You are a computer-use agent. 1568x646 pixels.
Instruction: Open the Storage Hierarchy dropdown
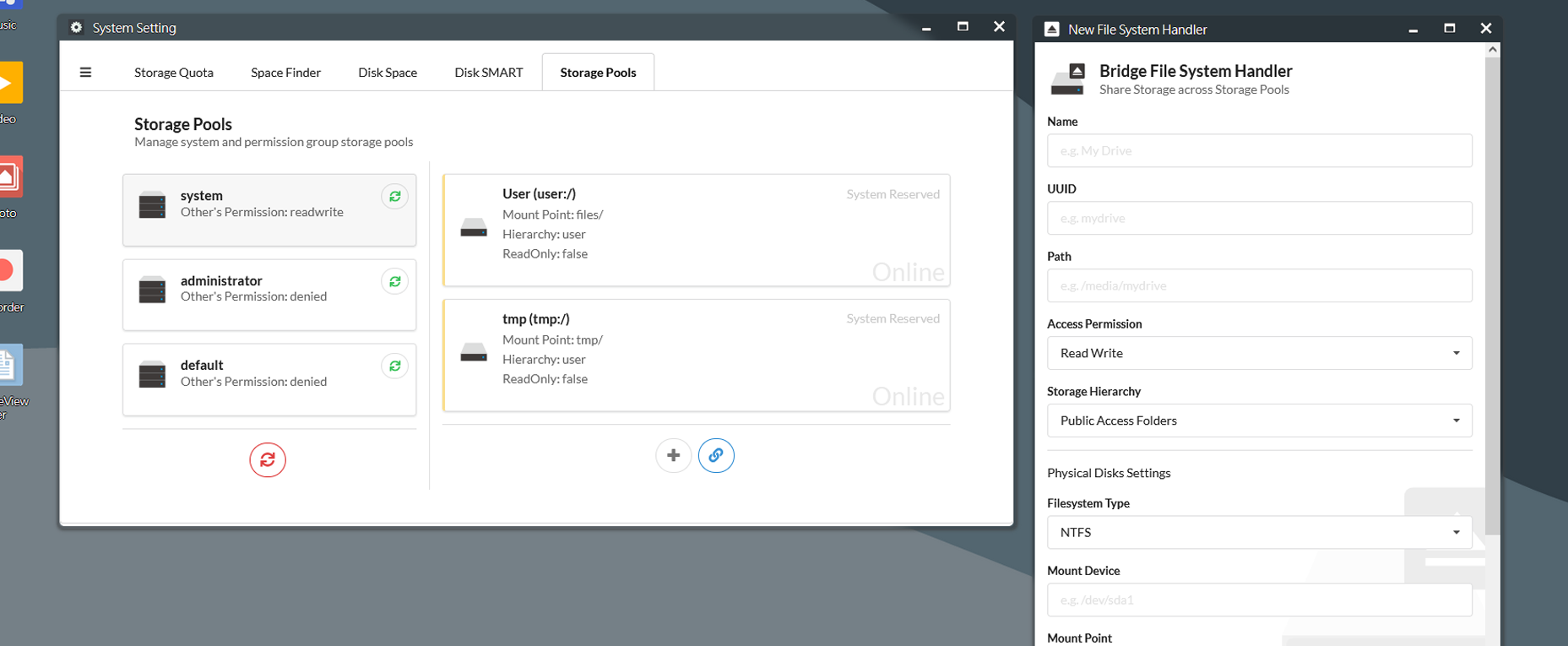[x=1259, y=421]
